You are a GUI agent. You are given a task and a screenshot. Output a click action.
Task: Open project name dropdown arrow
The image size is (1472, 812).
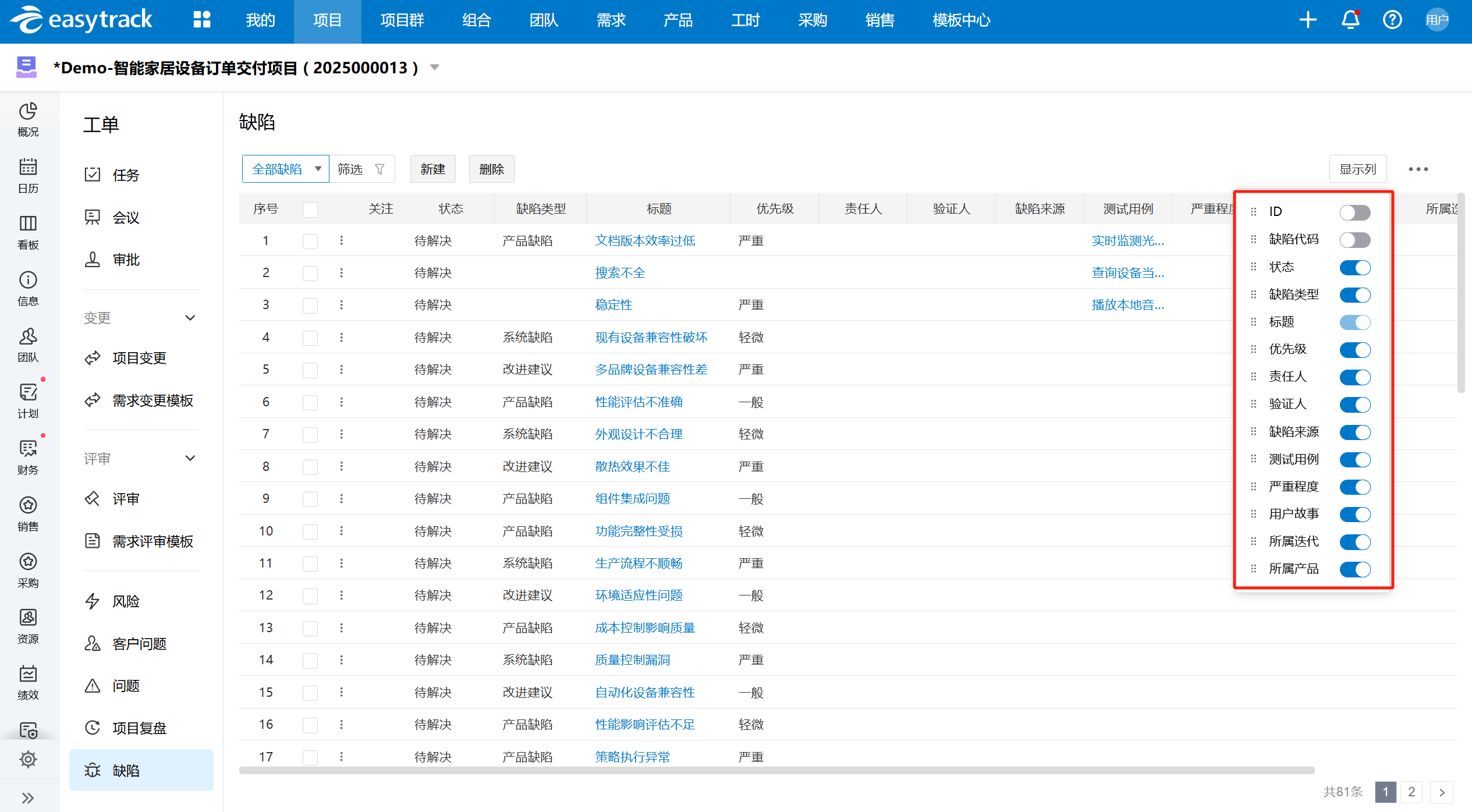pos(434,68)
